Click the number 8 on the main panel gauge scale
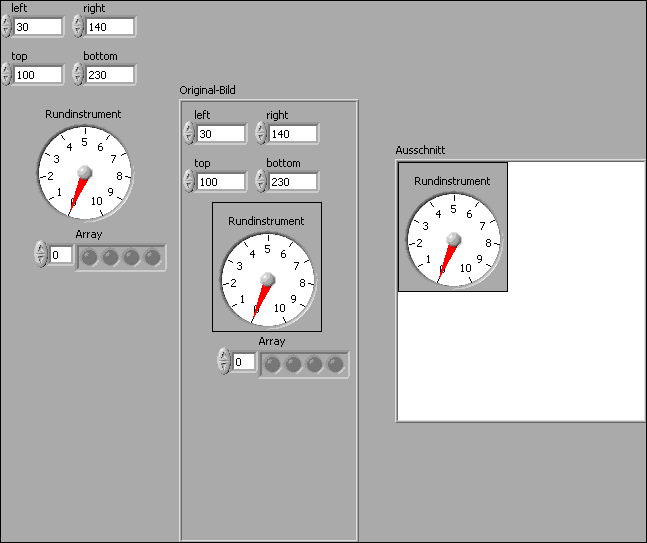 pos(119,176)
